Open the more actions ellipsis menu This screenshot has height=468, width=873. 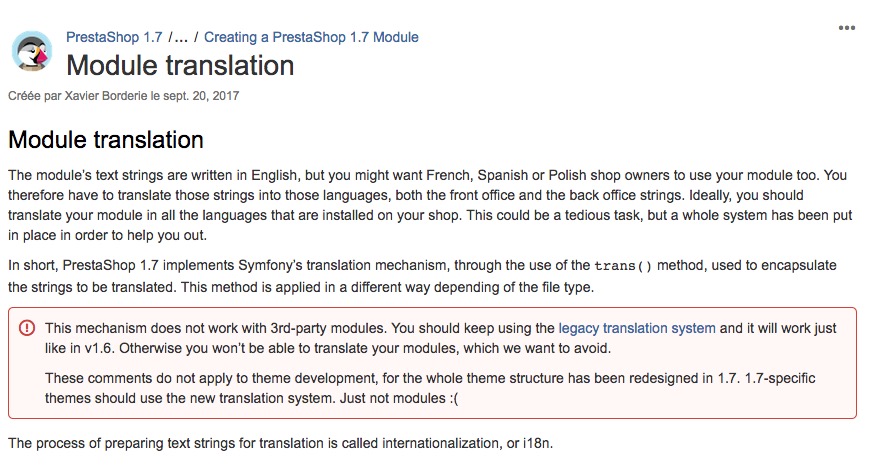846,28
